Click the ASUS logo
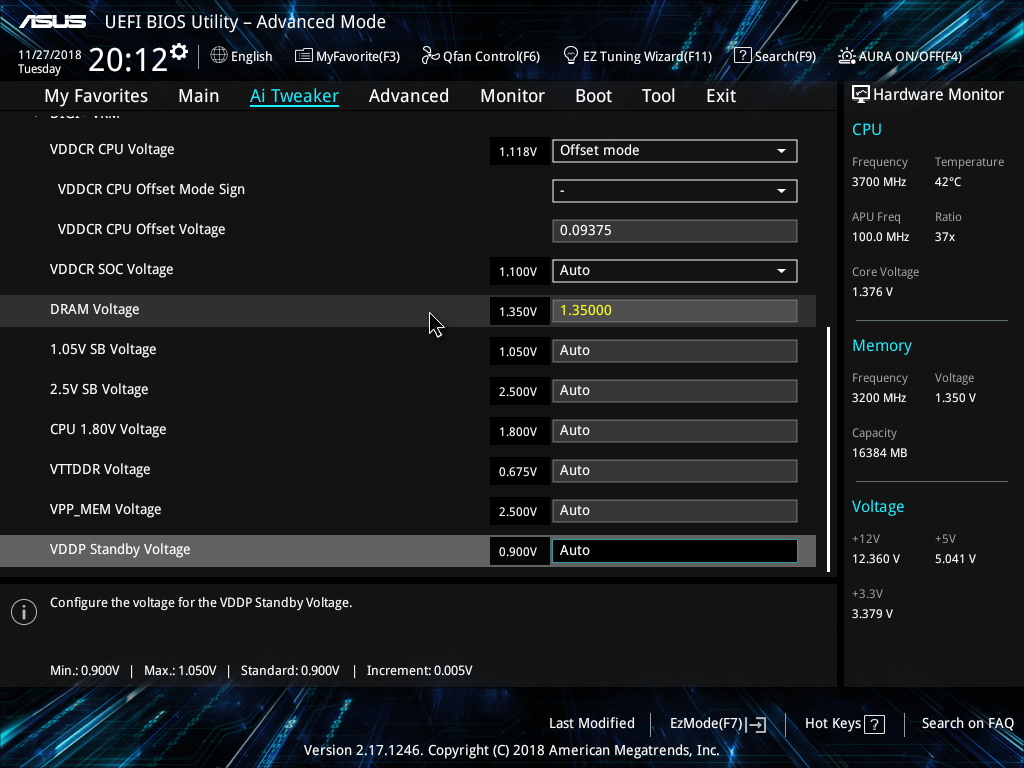 52,22
